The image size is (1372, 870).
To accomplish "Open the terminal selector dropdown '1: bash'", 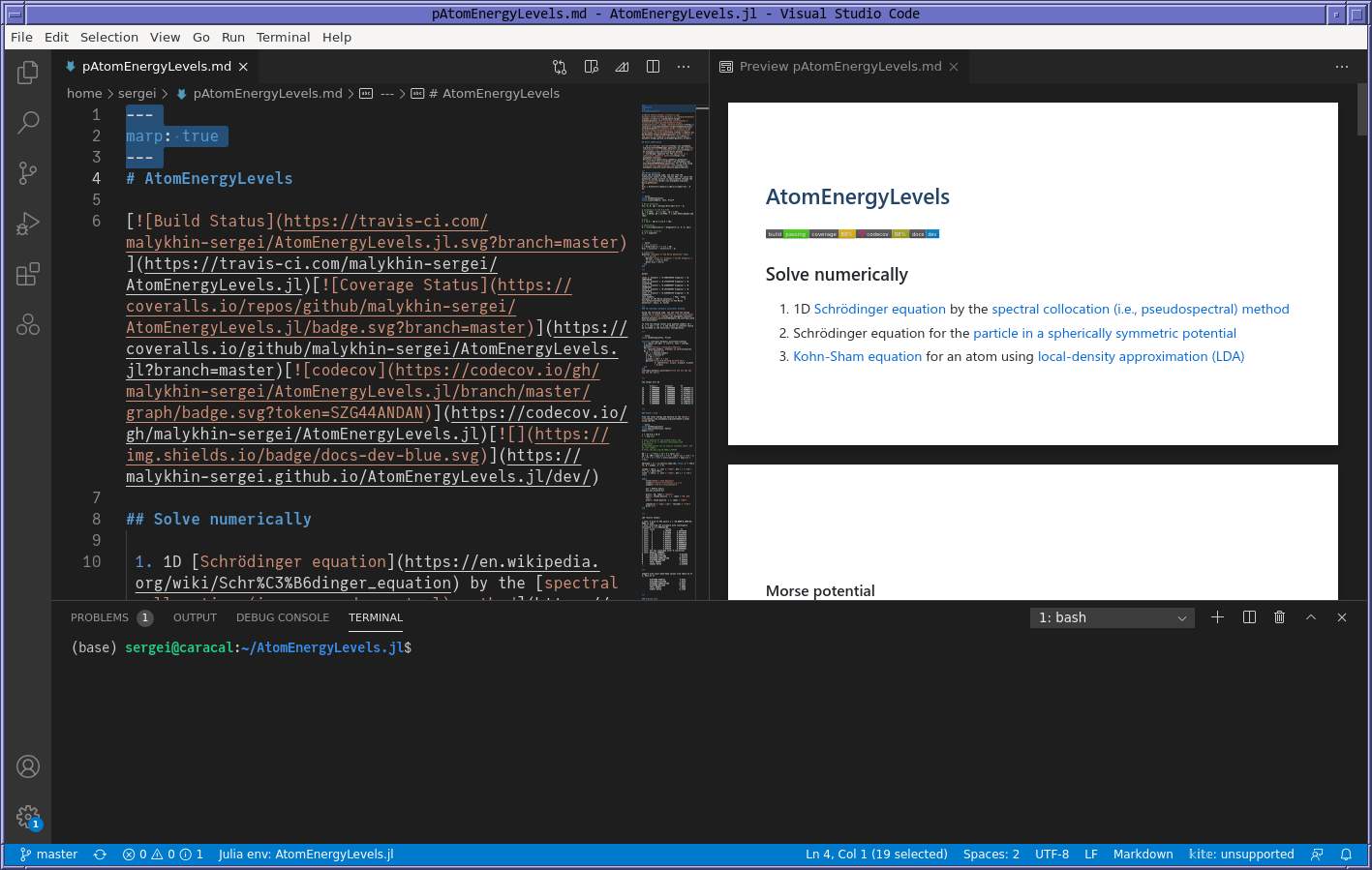I will [1113, 617].
